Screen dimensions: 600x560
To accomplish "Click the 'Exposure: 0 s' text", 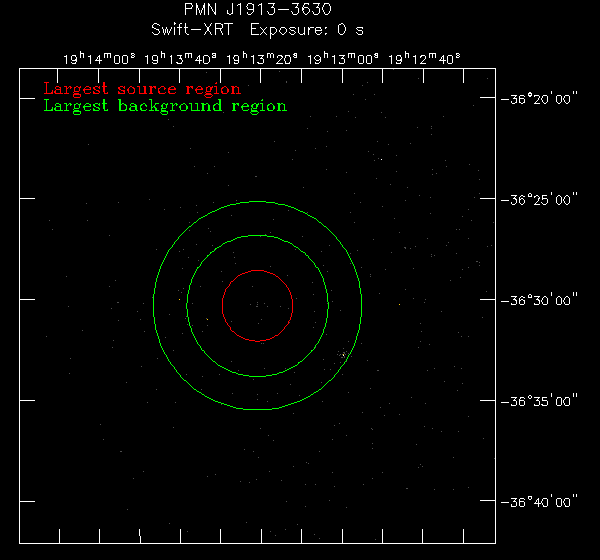I will point(307,30).
